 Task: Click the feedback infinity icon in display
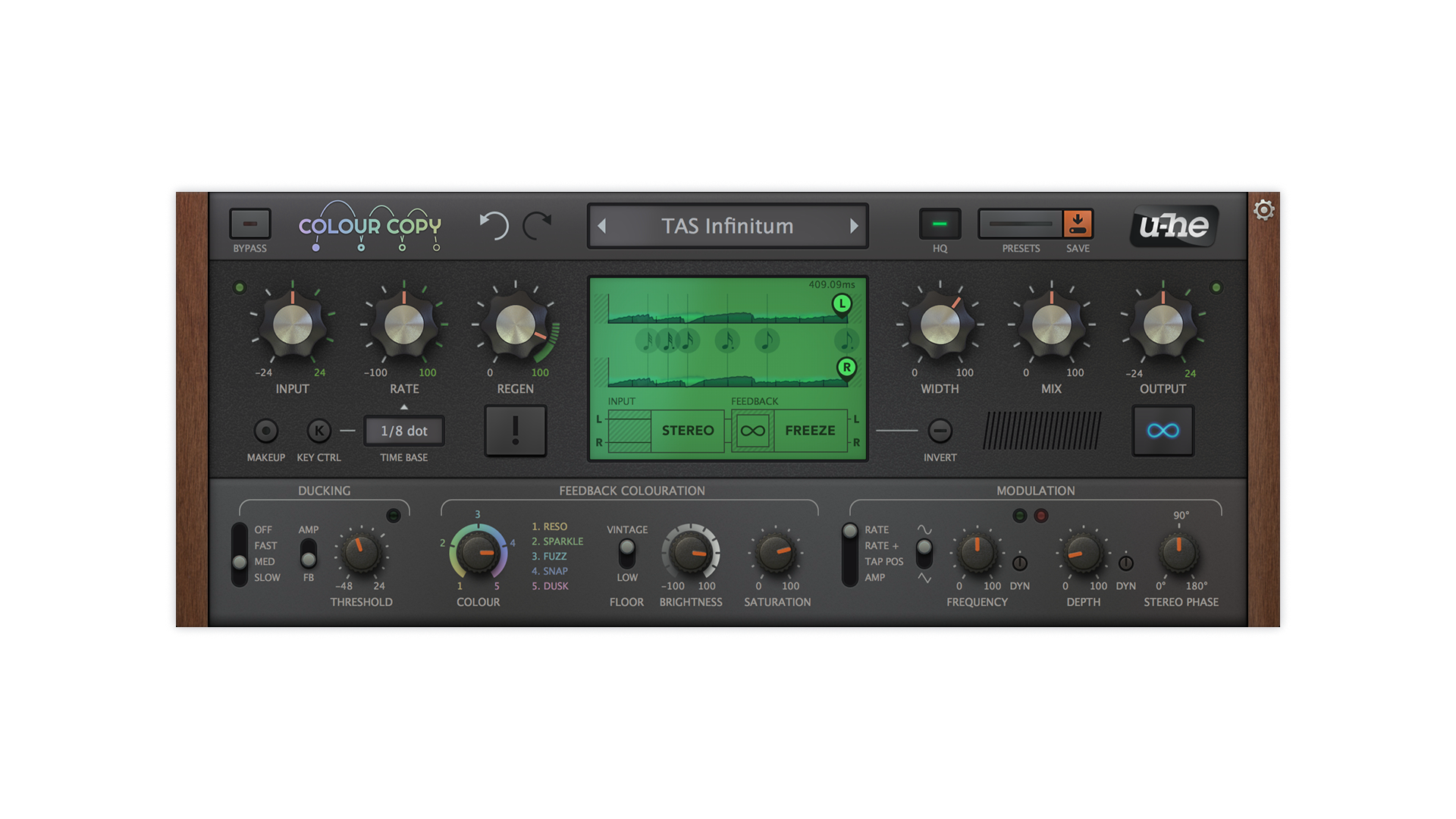point(752,431)
